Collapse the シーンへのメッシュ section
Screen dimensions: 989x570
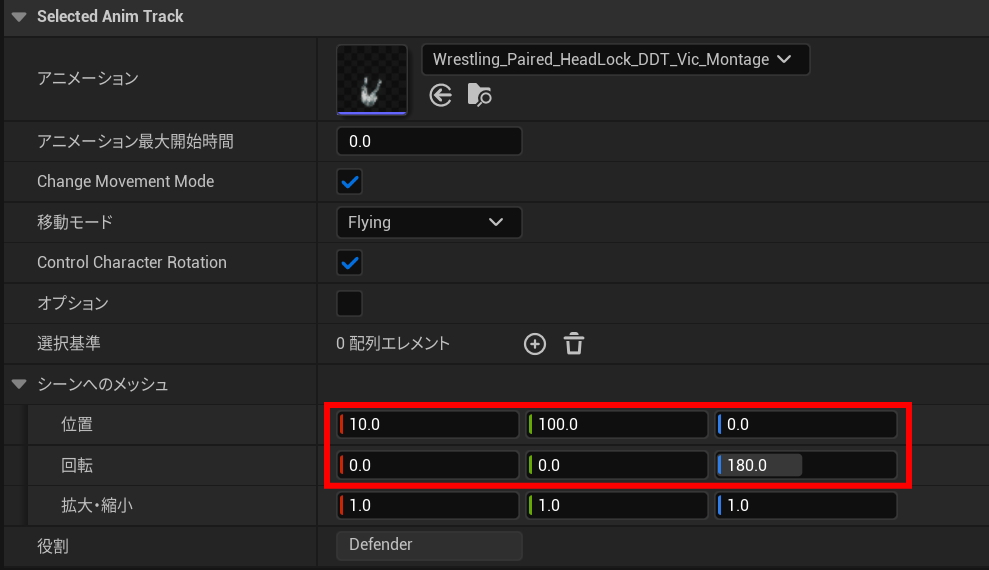(19, 384)
